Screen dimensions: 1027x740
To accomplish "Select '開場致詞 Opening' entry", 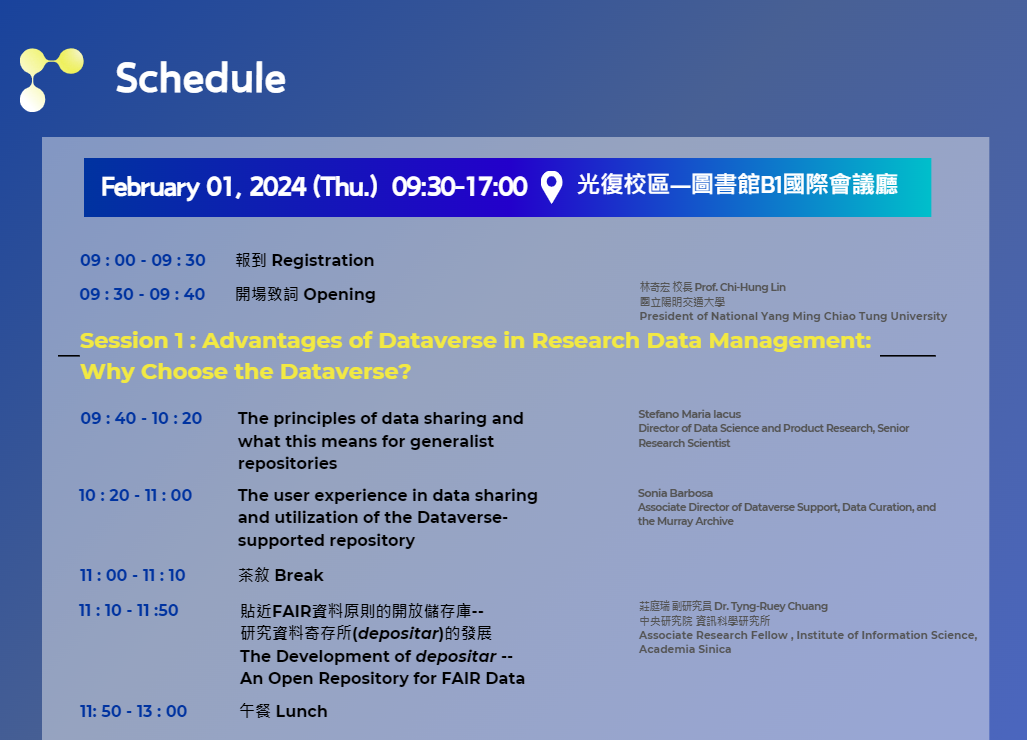I will 305,295.
